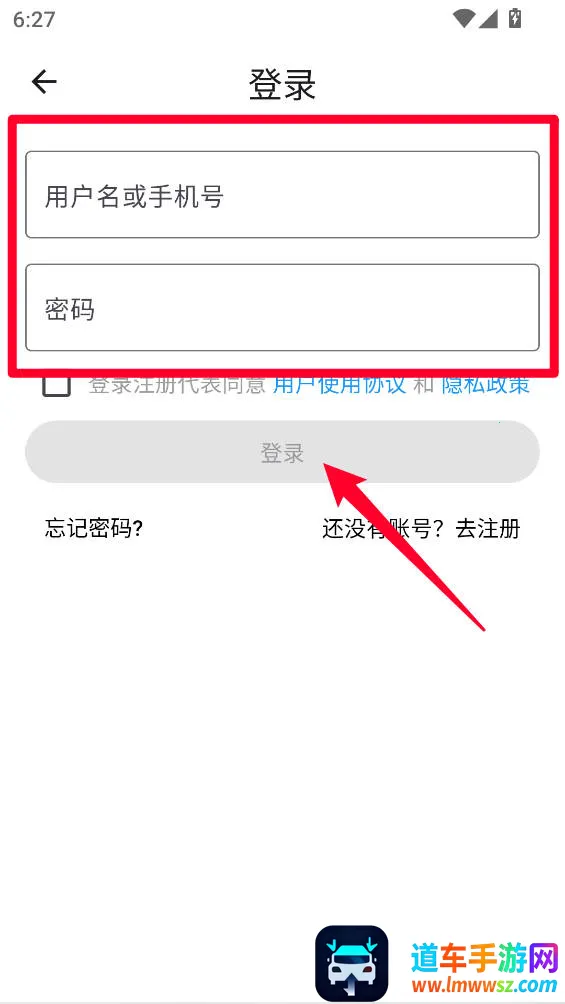The height and width of the screenshot is (1004, 565).
Task: Tick the agreement checkbox
Action: tap(56, 385)
